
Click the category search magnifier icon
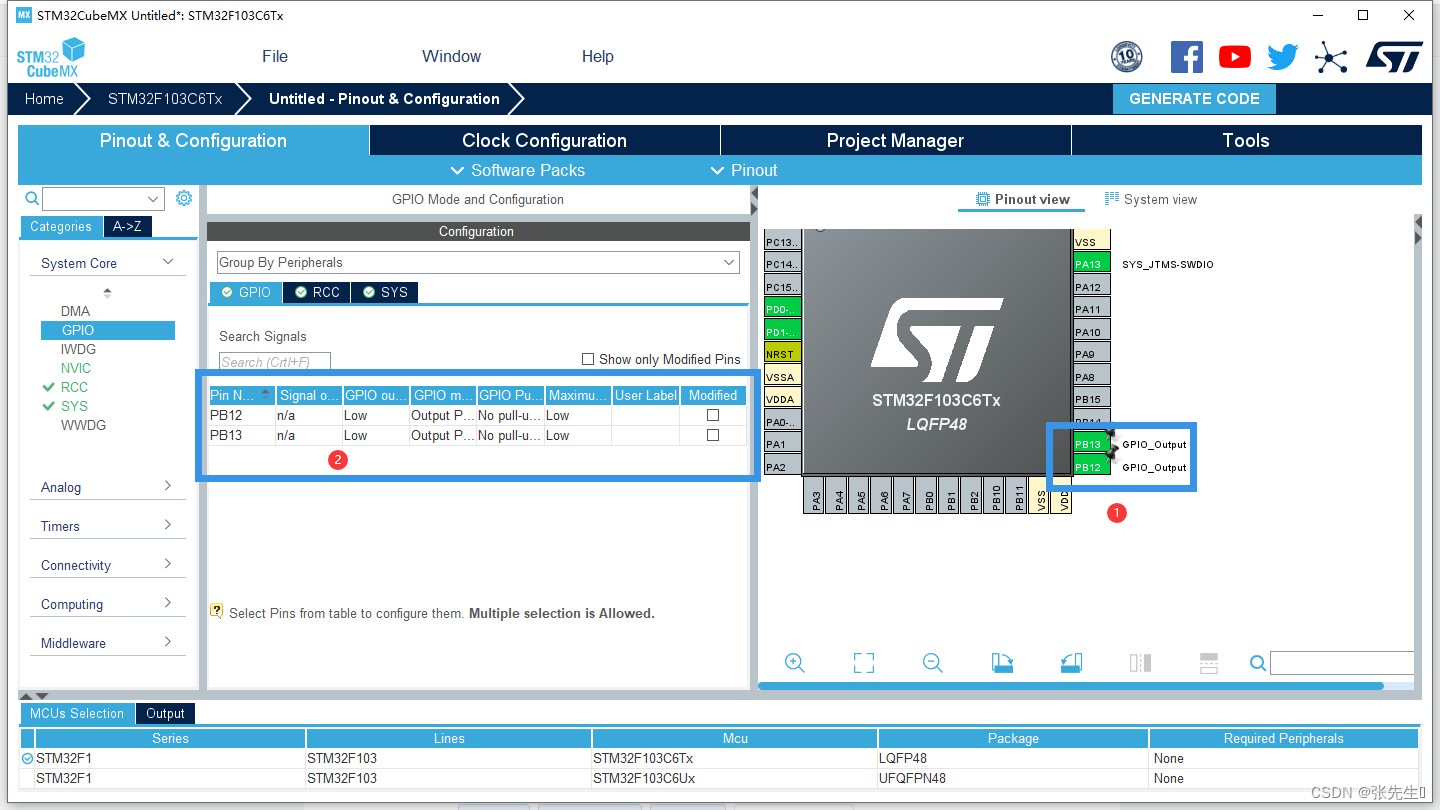32,199
